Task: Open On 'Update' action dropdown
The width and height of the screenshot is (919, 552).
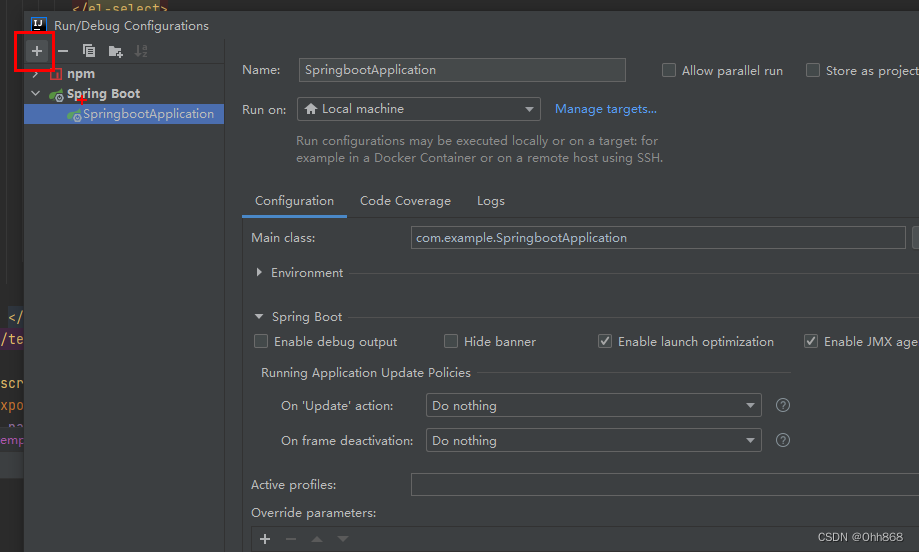Action: (x=593, y=405)
